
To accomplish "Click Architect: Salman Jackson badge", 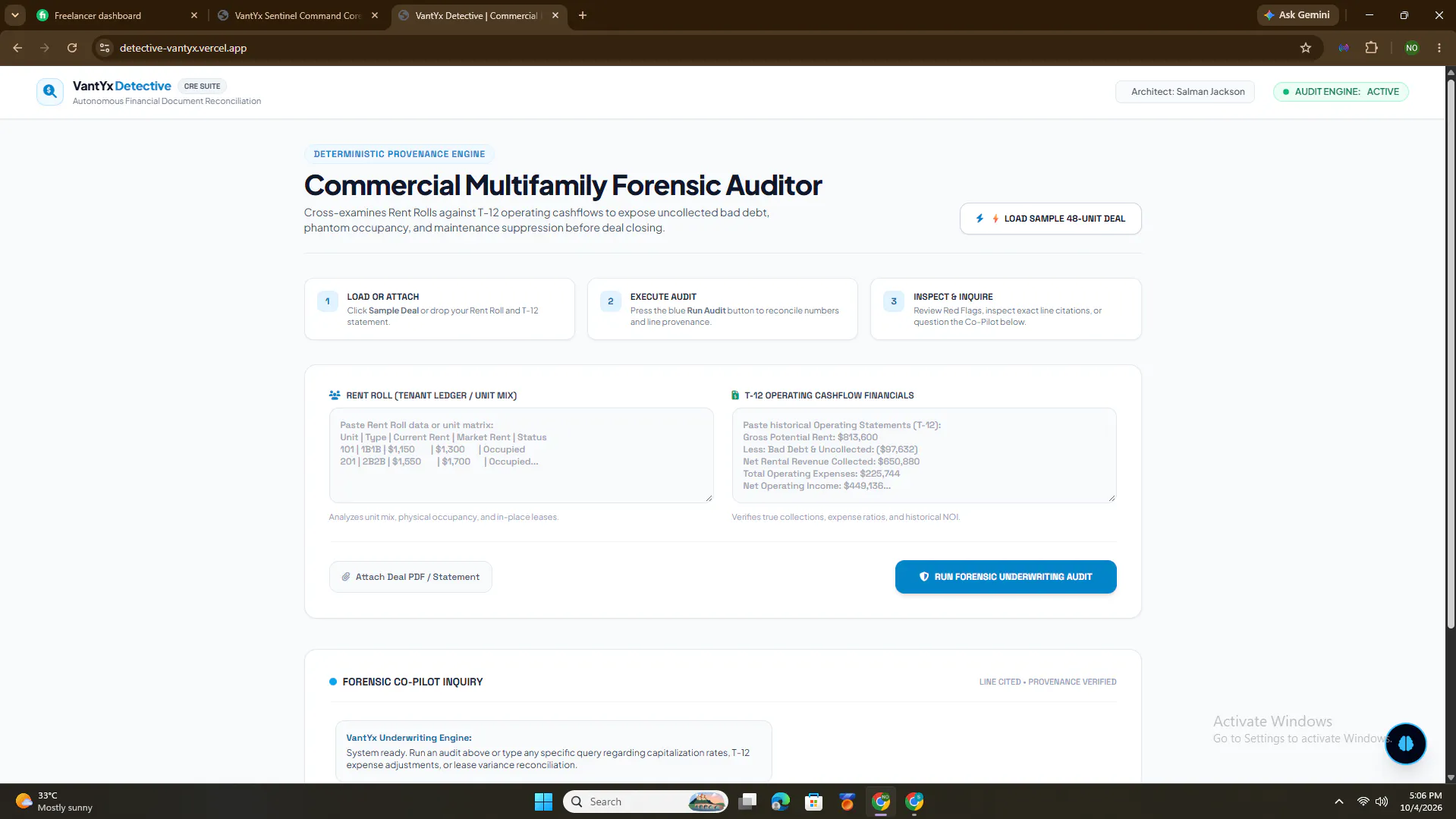I will pyautogui.click(x=1184, y=92).
